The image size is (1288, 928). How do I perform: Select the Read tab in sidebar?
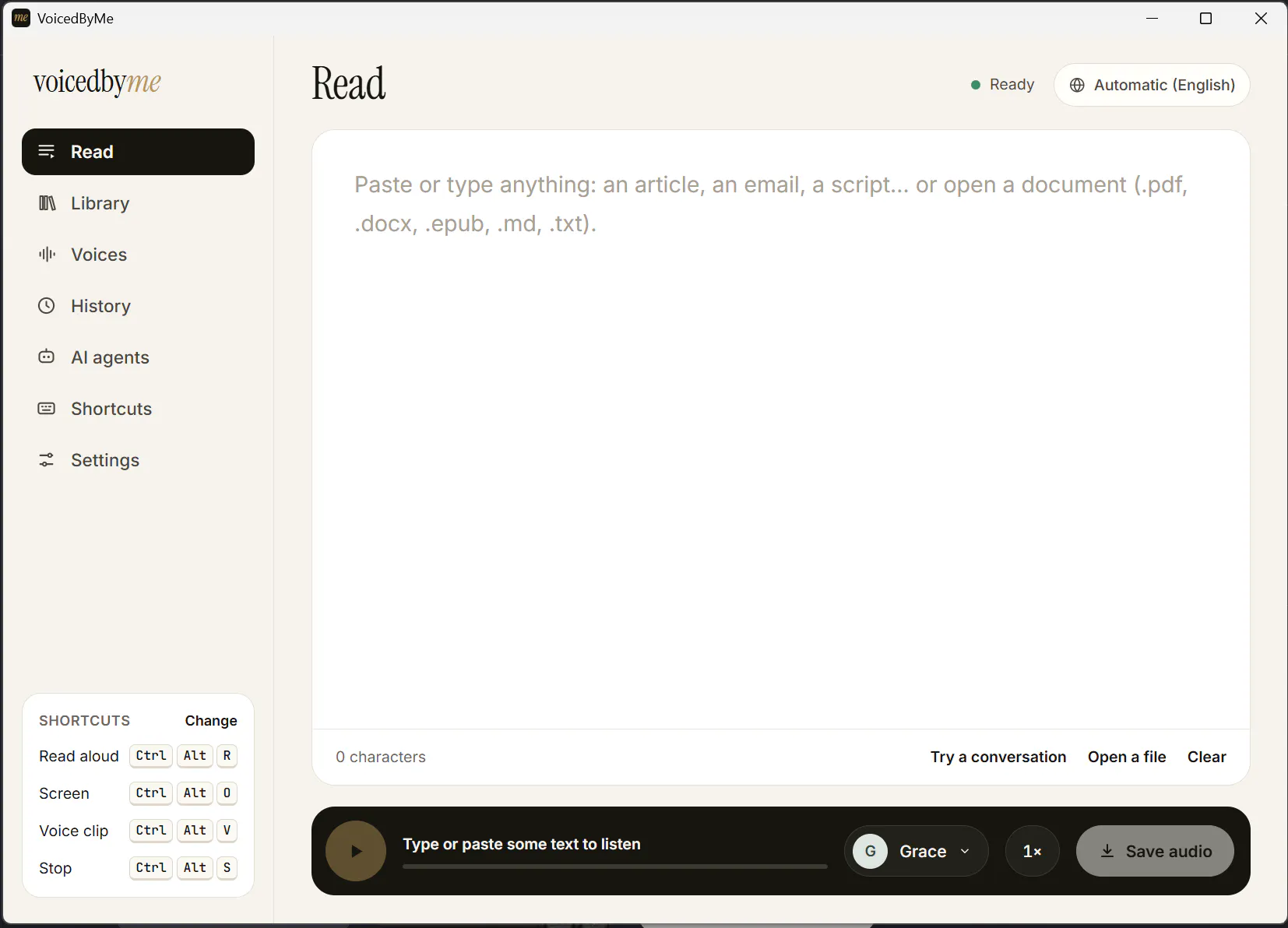pyautogui.click(x=138, y=152)
